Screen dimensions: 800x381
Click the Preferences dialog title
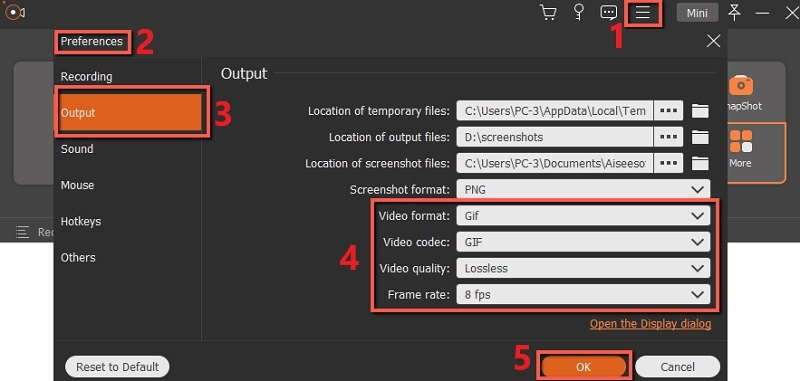coord(92,41)
